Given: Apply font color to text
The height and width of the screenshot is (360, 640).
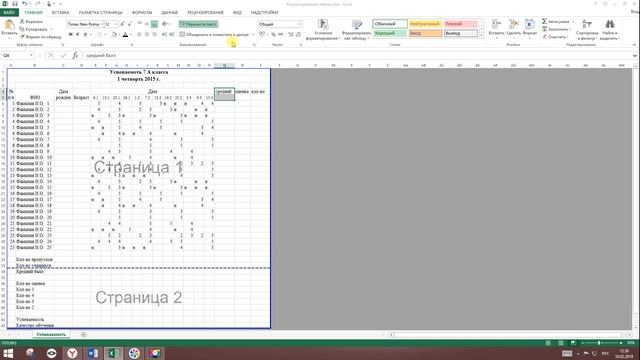Looking at the screenshot, I should pyautogui.click(x=125, y=34).
